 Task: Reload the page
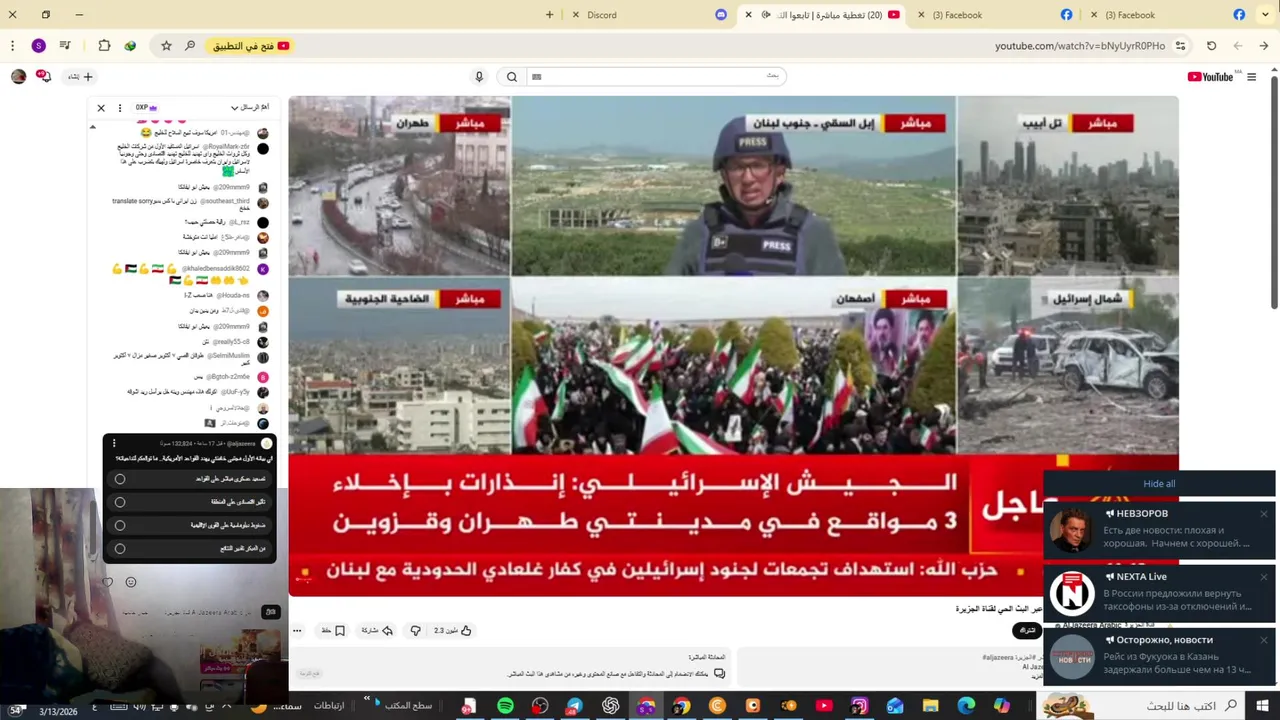[x=1211, y=46]
